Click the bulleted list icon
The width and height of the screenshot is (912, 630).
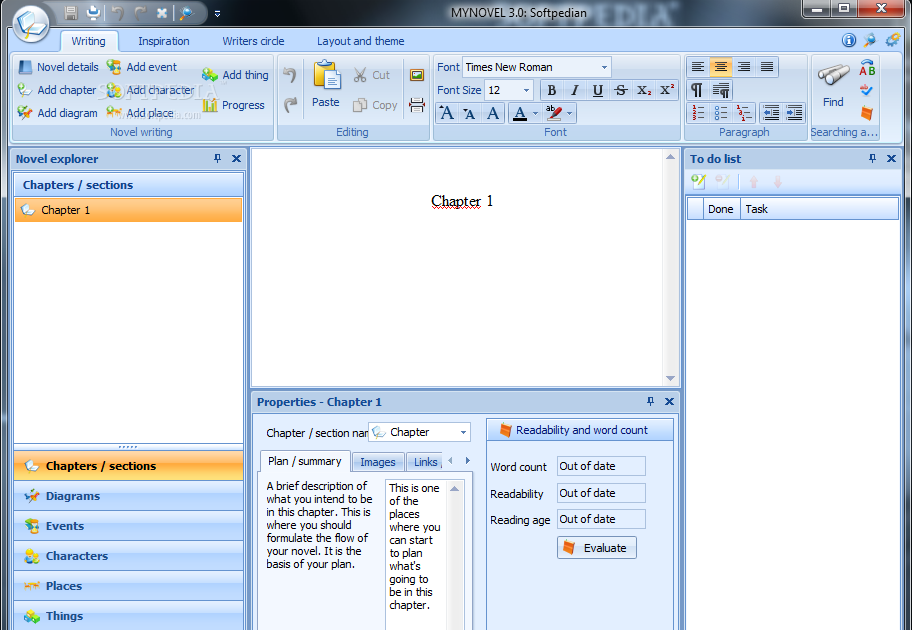(x=721, y=113)
